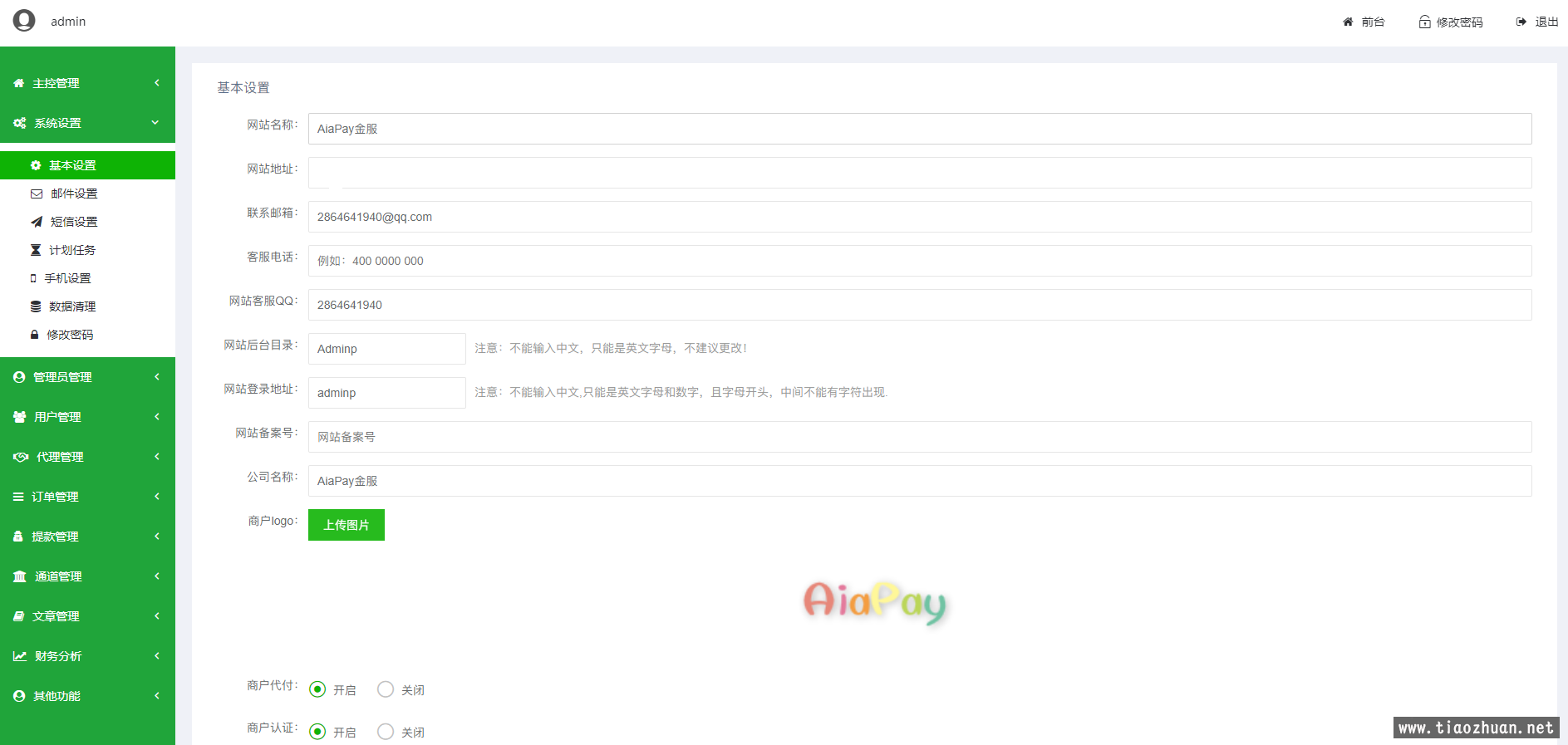Click the hourglass icon of 计划任务
Viewport: 1568px width, 745px height.
click(x=36, y=250)
